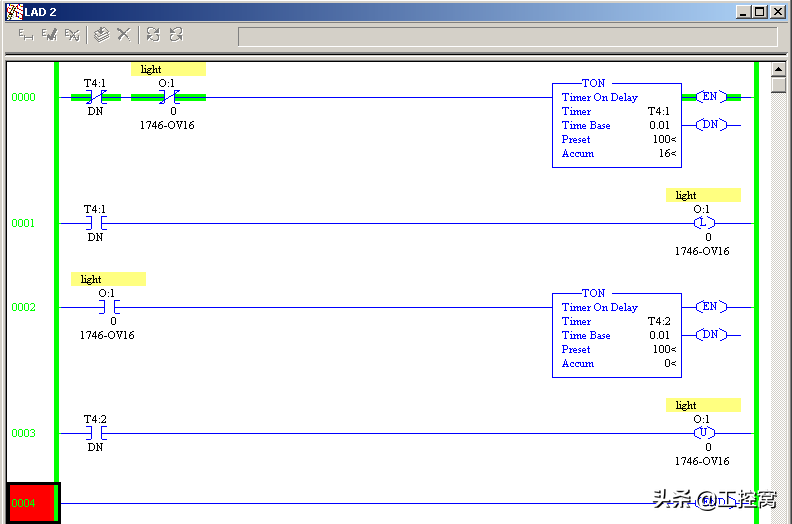Image resolution: width=792 pixels, height=524 pixels.
Task: Select the Latch coil on rung 0001
Action: click(704, 223)
